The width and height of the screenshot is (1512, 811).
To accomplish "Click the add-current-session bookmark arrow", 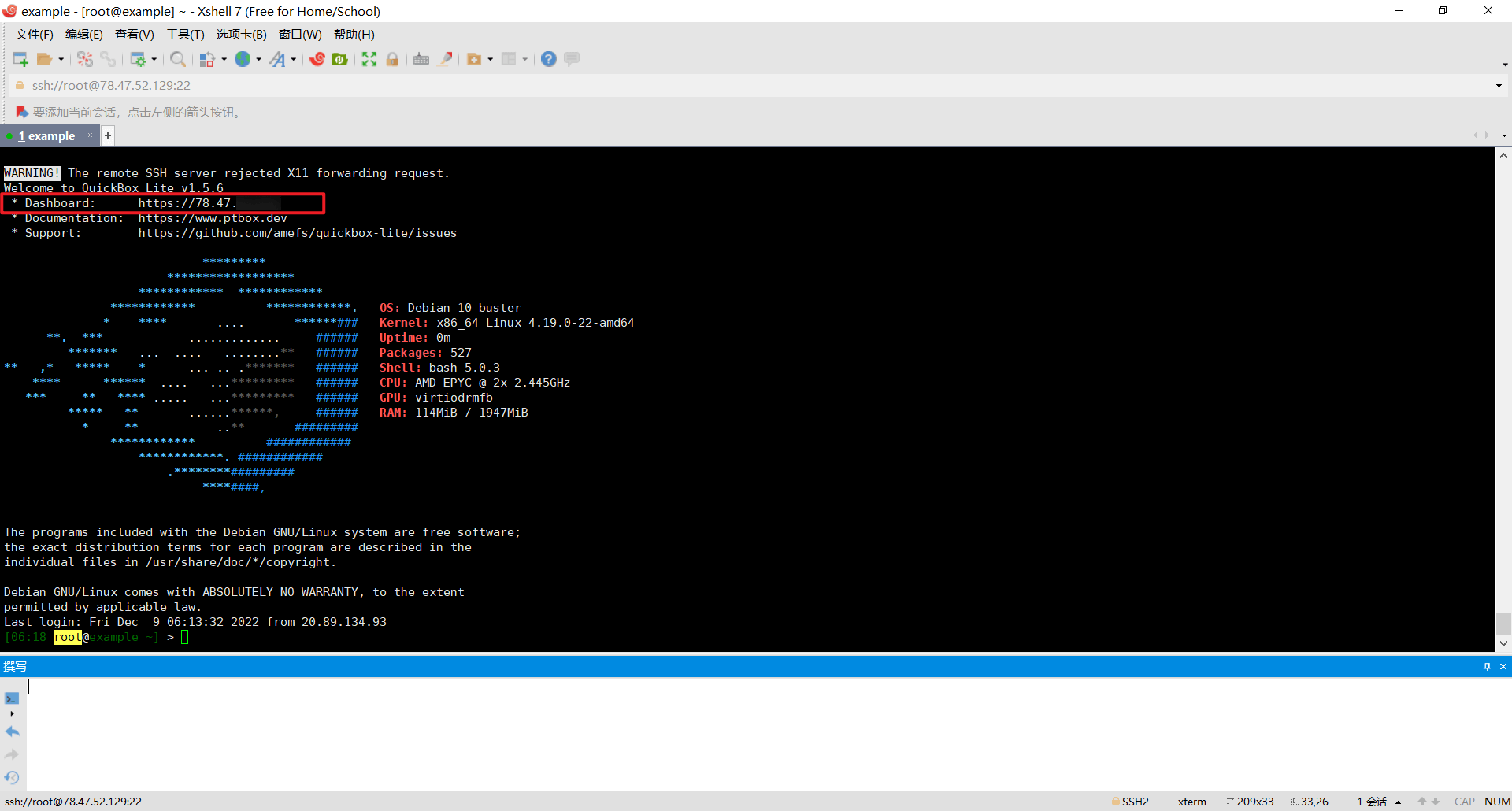I will 22,112.
